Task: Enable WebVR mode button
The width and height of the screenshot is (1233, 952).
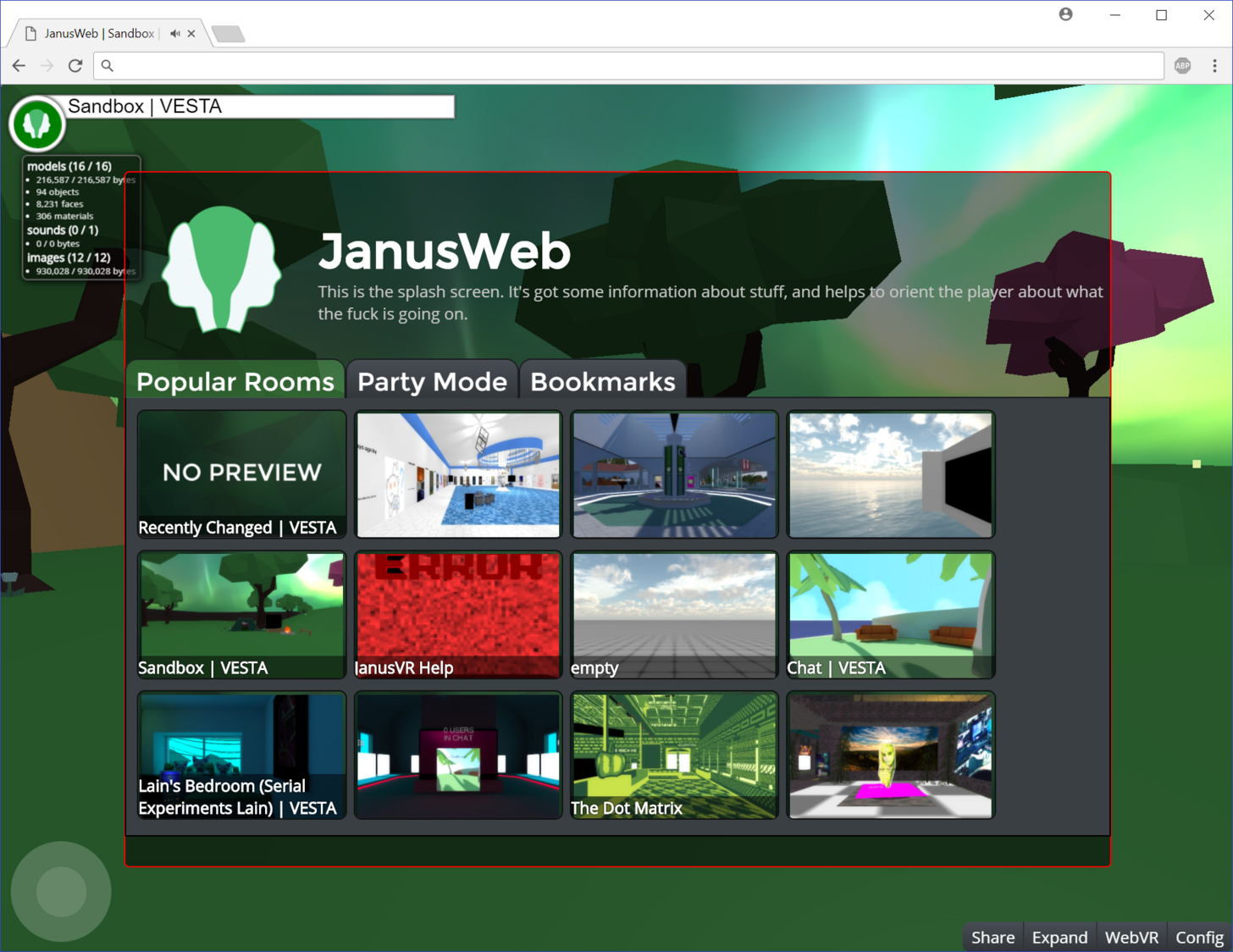Action: pyautogui.click(x=1131, y=937)
